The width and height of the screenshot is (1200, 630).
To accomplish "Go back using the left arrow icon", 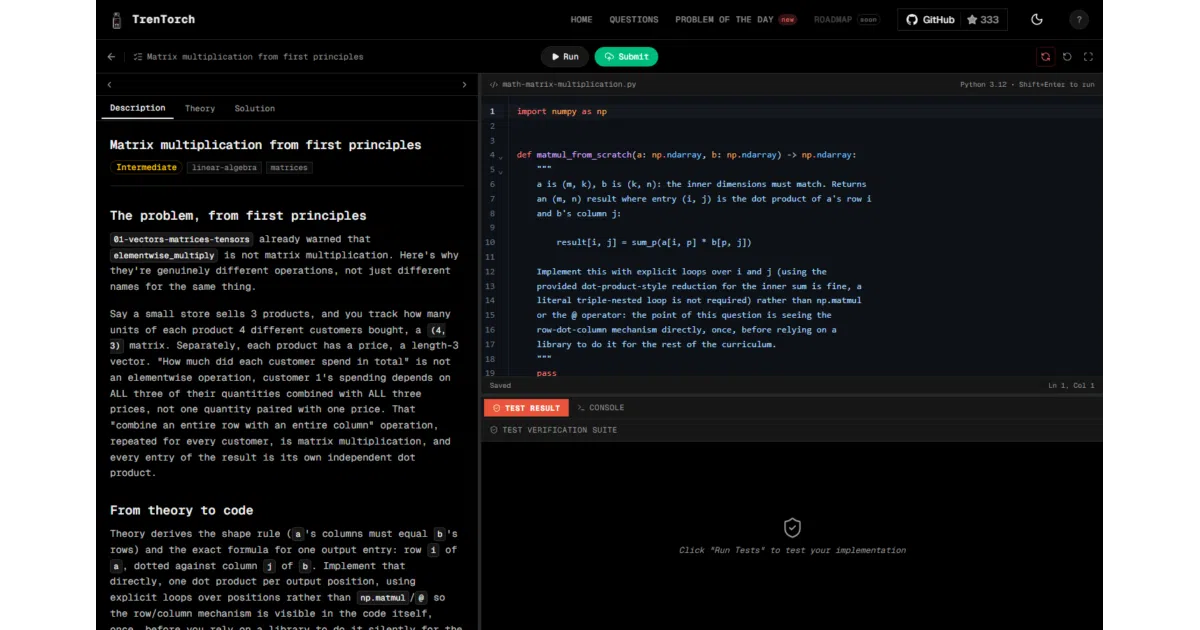I will tap(111, 57).
